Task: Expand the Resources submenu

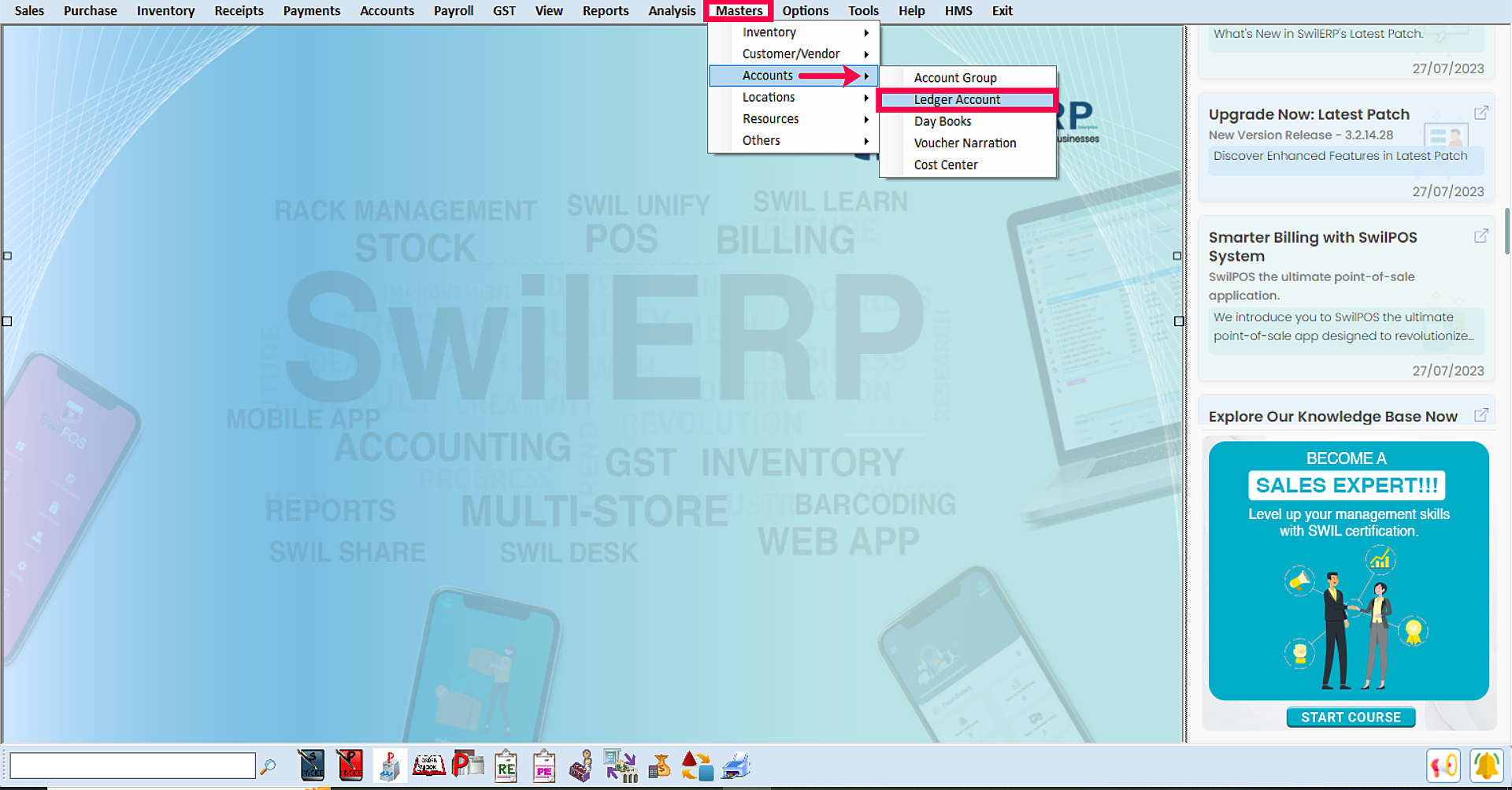Action: pyautogui.click(x=794, y=119)
